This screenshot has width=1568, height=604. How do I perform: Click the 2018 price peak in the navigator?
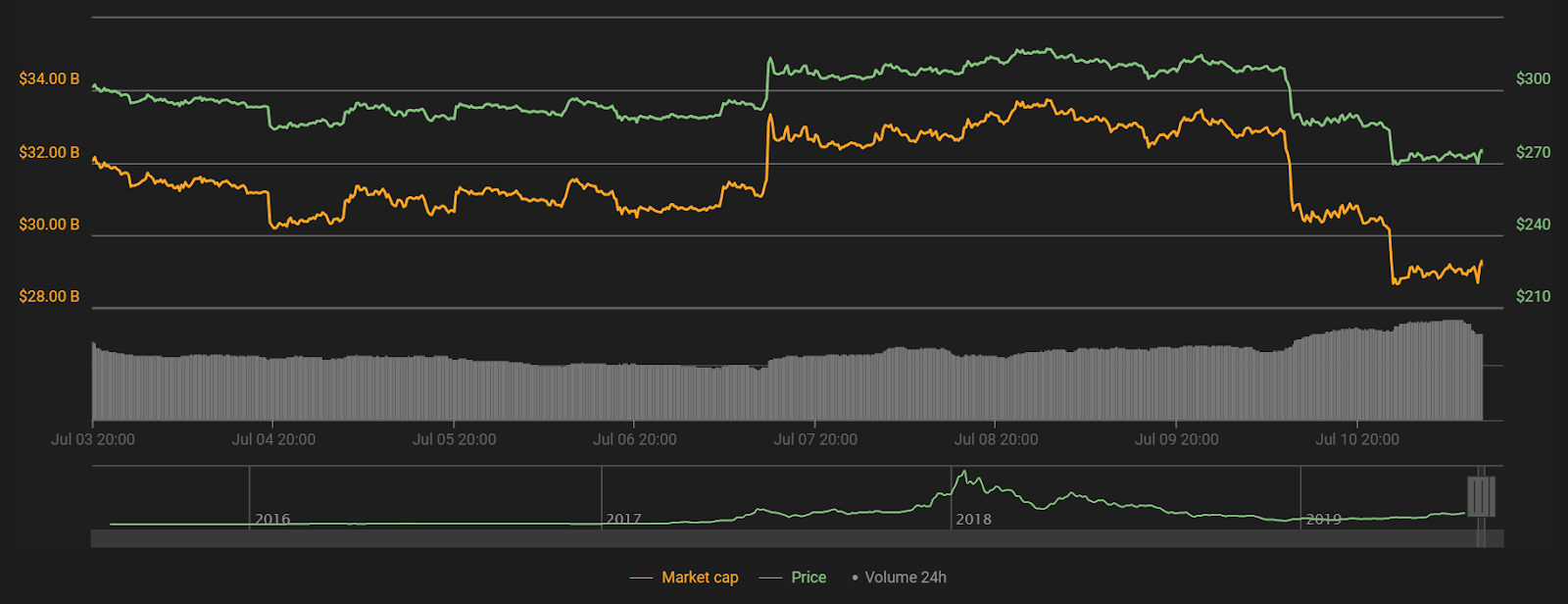point(965,473)
